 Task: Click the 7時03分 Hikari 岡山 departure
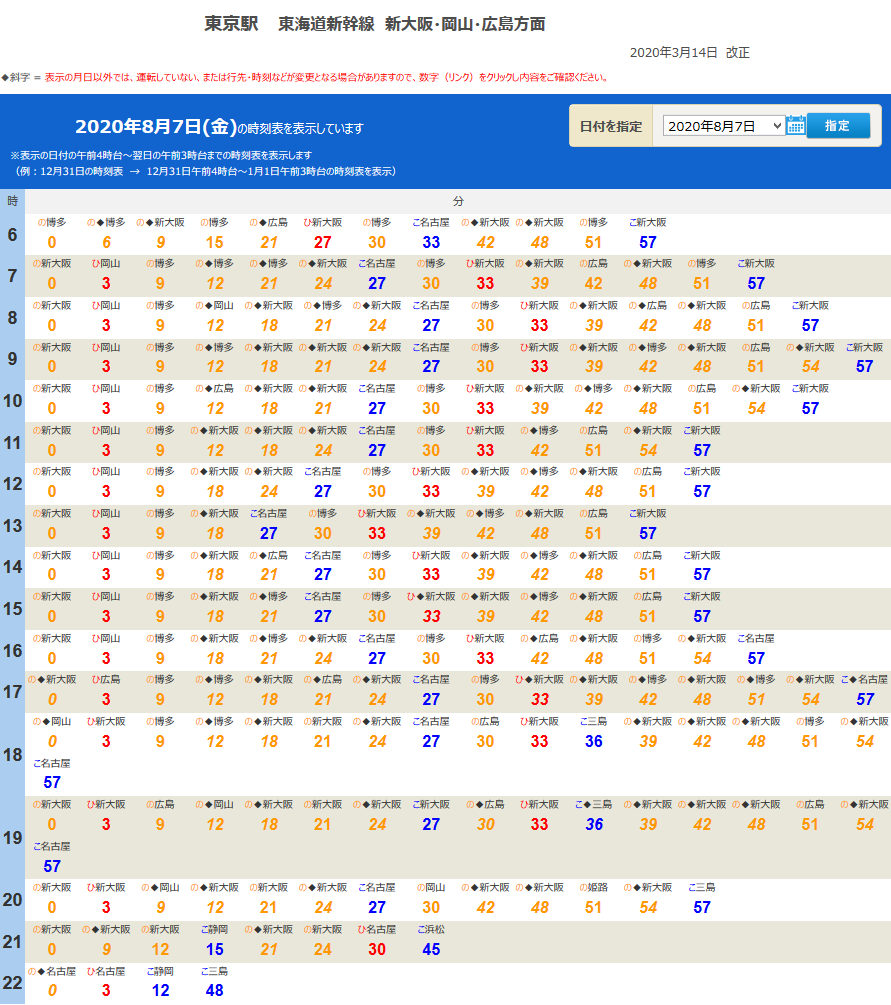coord(106,284)
